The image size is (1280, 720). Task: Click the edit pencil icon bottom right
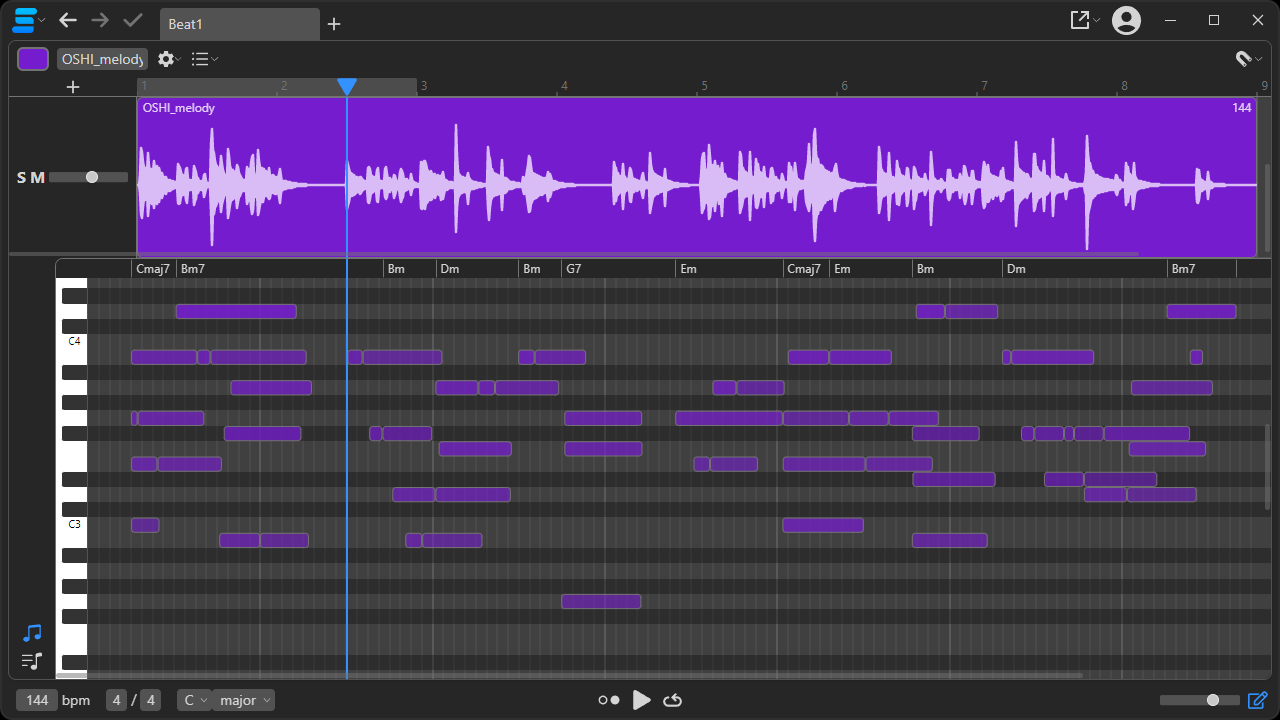1258,700
